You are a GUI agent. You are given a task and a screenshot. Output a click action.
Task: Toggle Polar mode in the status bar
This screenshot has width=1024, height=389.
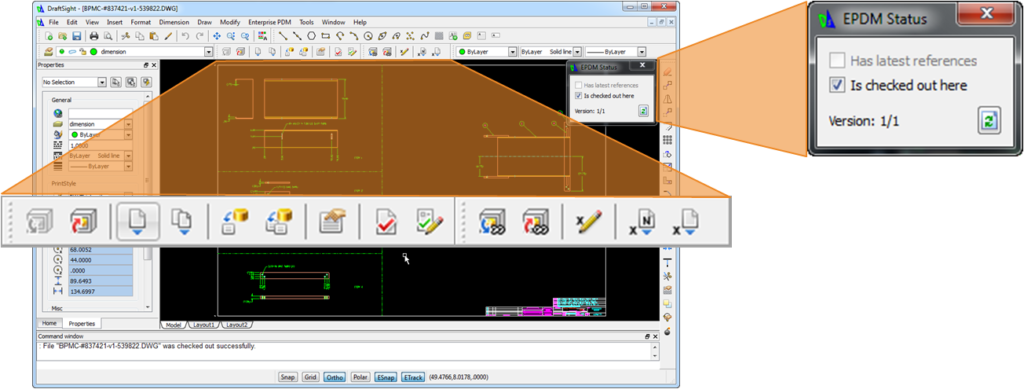(x=359, y=377)
